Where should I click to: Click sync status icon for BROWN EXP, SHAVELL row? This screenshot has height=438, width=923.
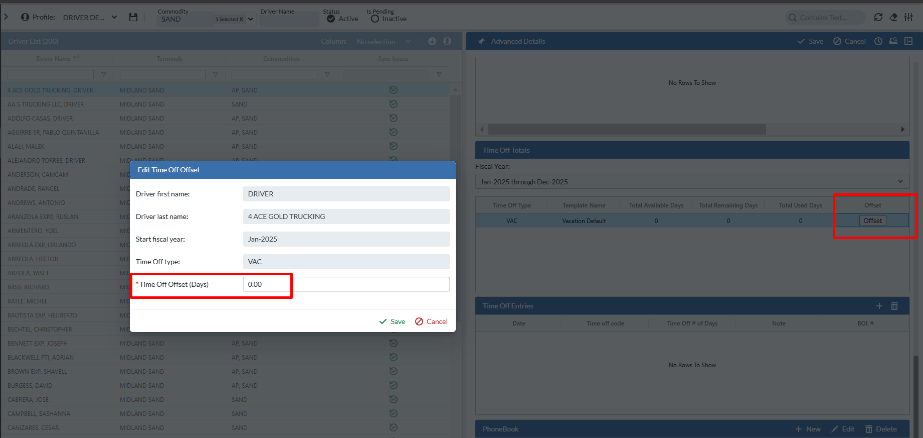pos(393,371)
